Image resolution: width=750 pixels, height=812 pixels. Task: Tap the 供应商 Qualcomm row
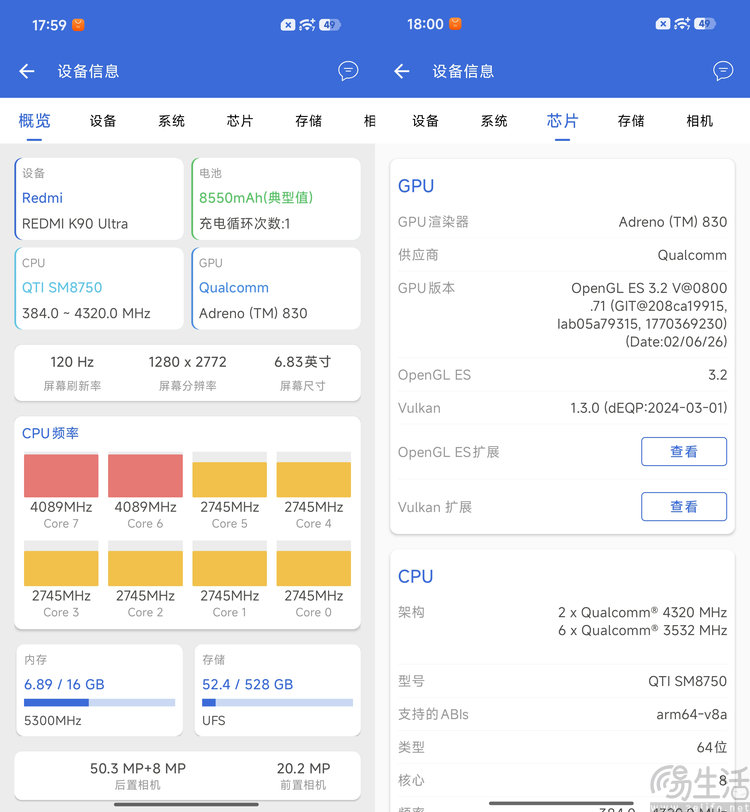(562, 255)
